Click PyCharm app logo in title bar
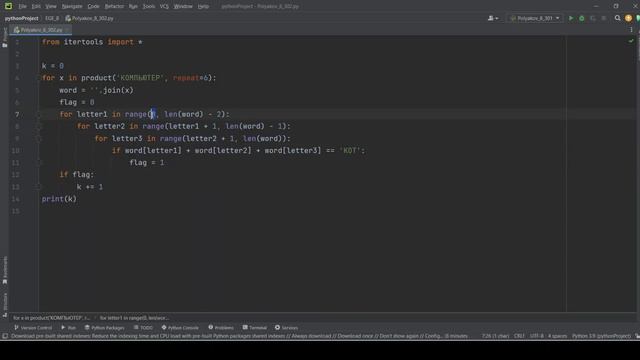The image size is (640, 360). point(8,6)
